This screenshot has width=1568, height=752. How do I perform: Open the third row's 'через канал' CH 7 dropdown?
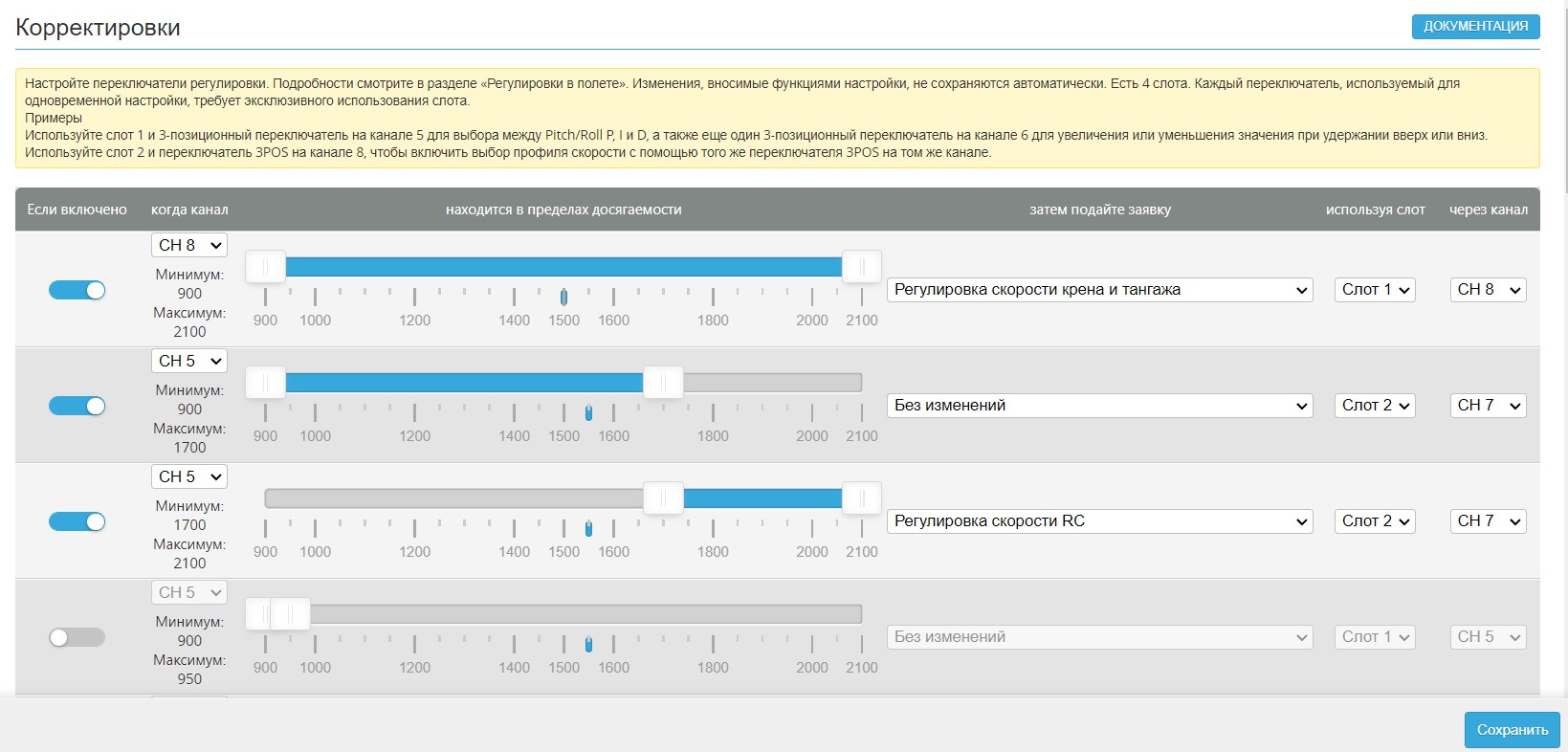[1488, 521]
